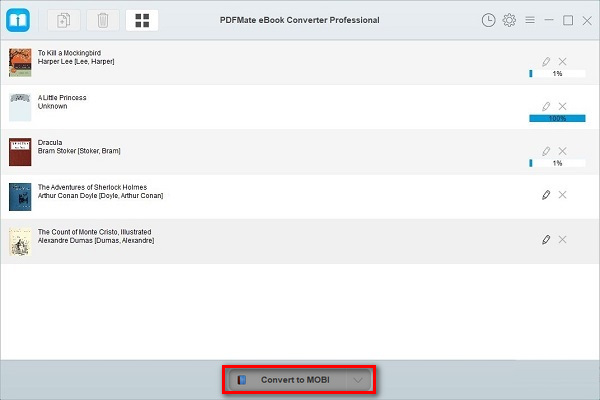
Task: Click the To Kill a Mockingbird progress bar
Action: coord(557,73)
